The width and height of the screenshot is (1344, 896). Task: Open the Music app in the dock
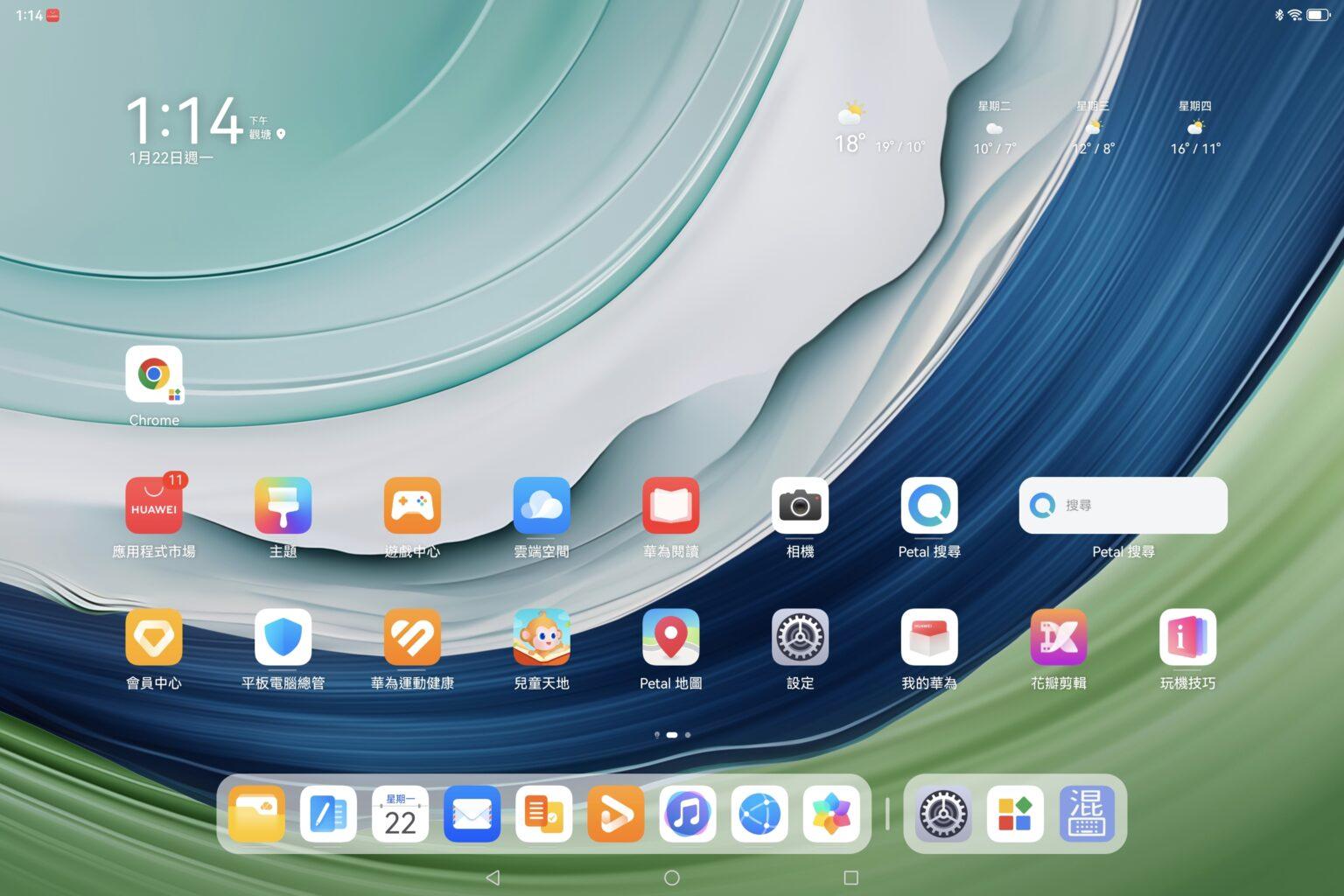point(688,814)
